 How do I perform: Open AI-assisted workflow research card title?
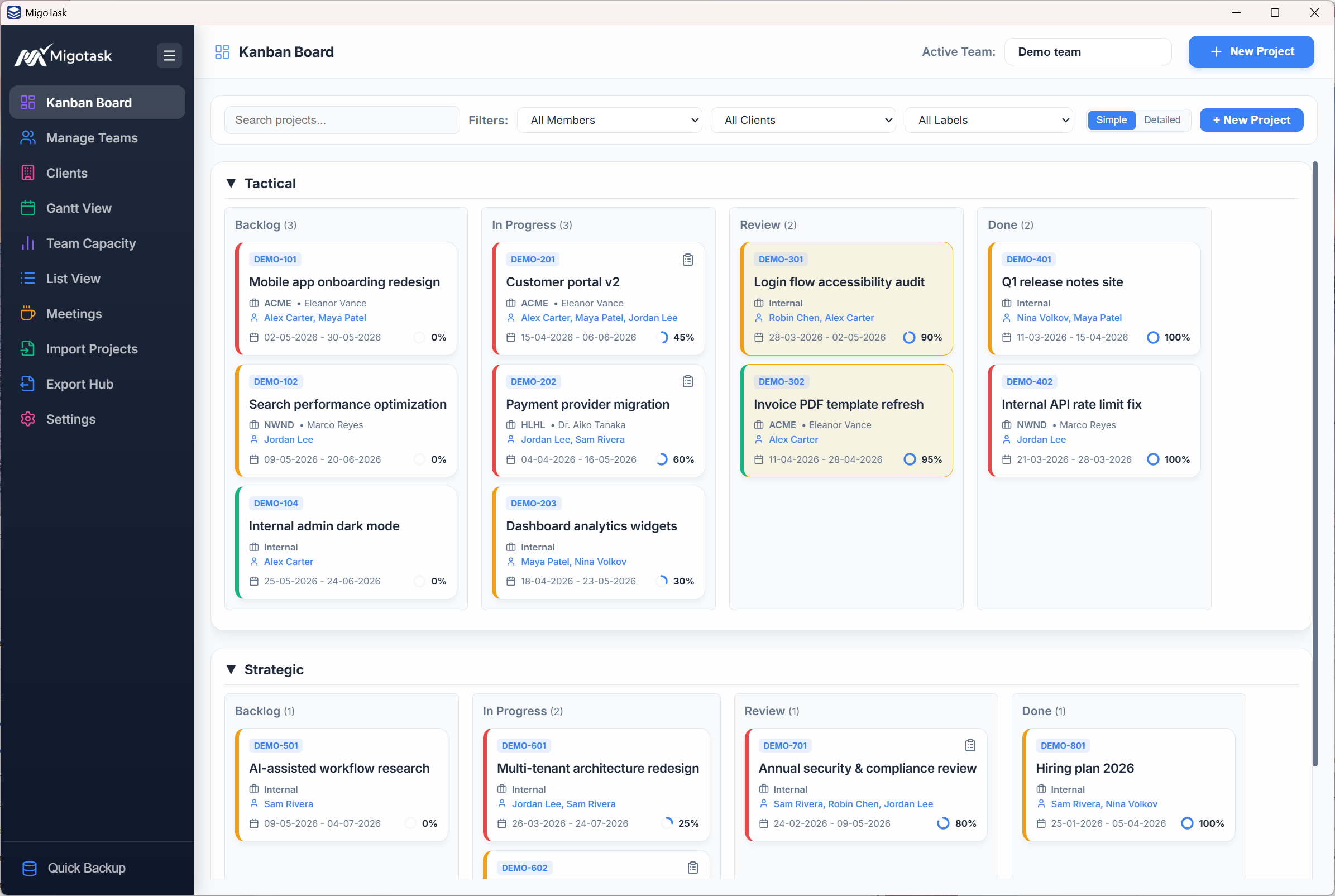(x=339, y=768)
